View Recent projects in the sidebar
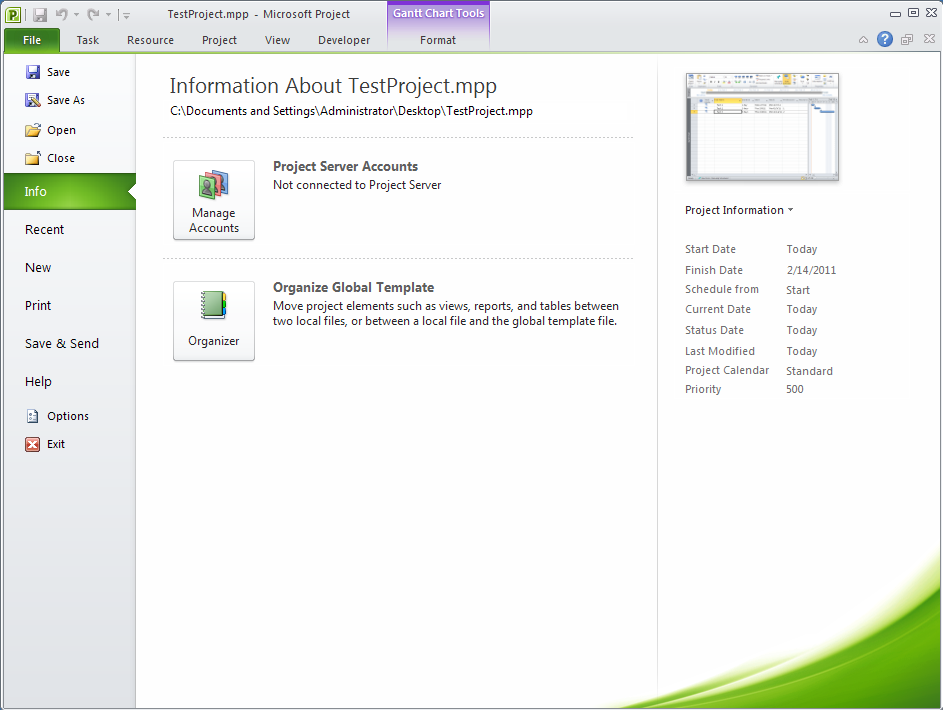This screenshot has height=710, width=943. (x=44, y=229)
